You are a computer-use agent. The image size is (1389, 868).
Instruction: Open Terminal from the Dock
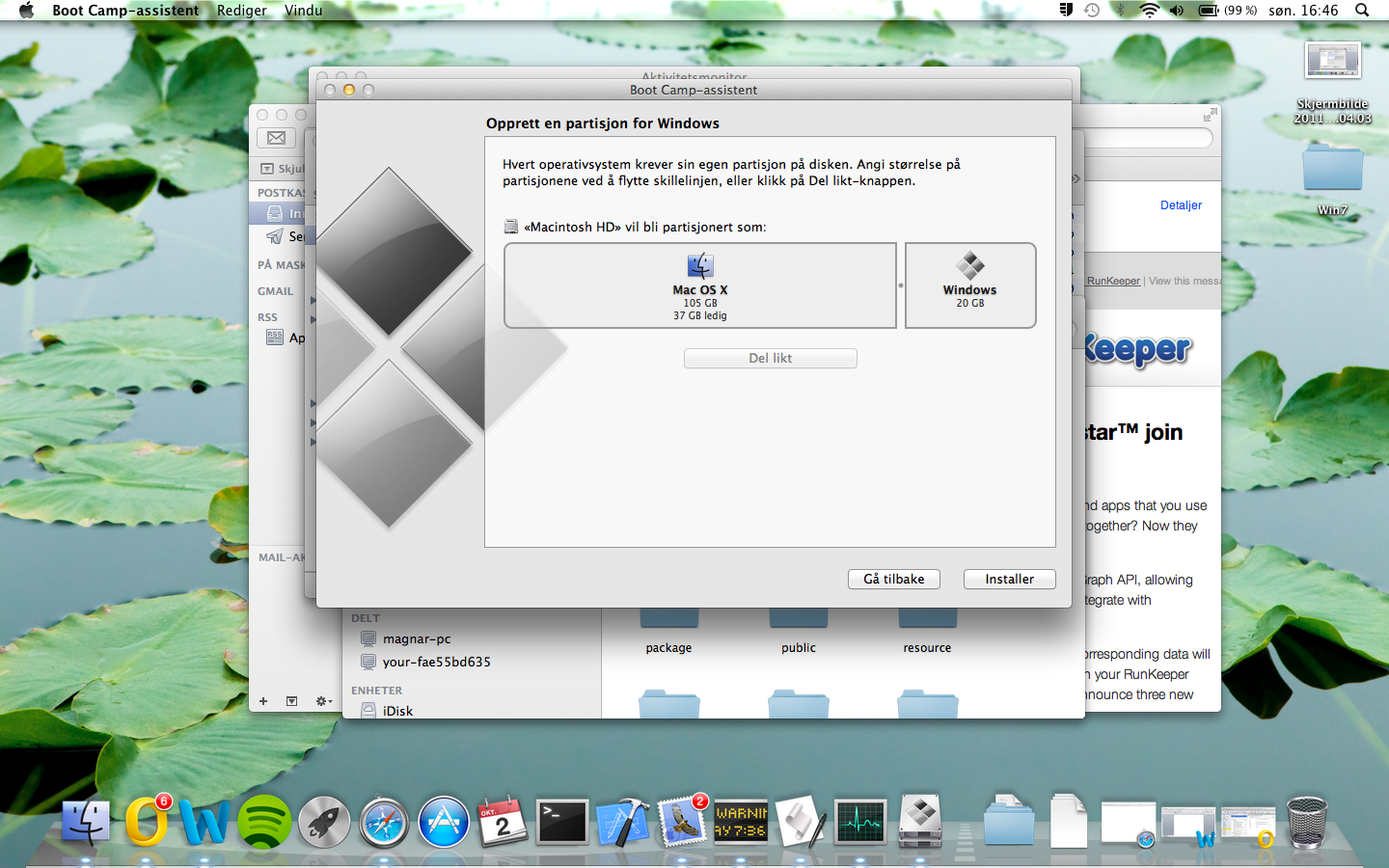(562, 823)
